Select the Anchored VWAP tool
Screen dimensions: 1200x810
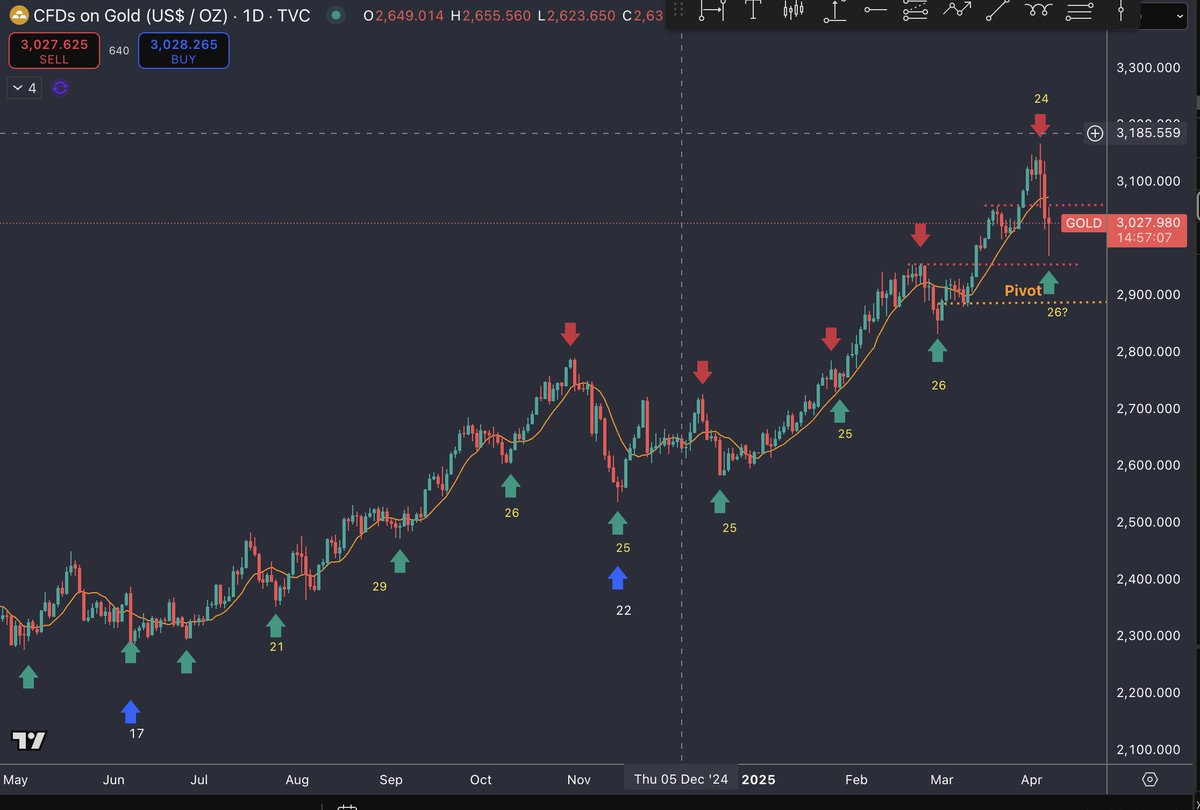[x=836, y=13]
